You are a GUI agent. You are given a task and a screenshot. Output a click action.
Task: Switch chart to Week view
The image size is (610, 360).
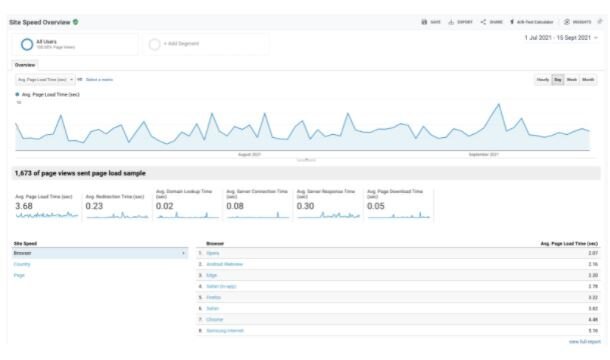[572, 80]
